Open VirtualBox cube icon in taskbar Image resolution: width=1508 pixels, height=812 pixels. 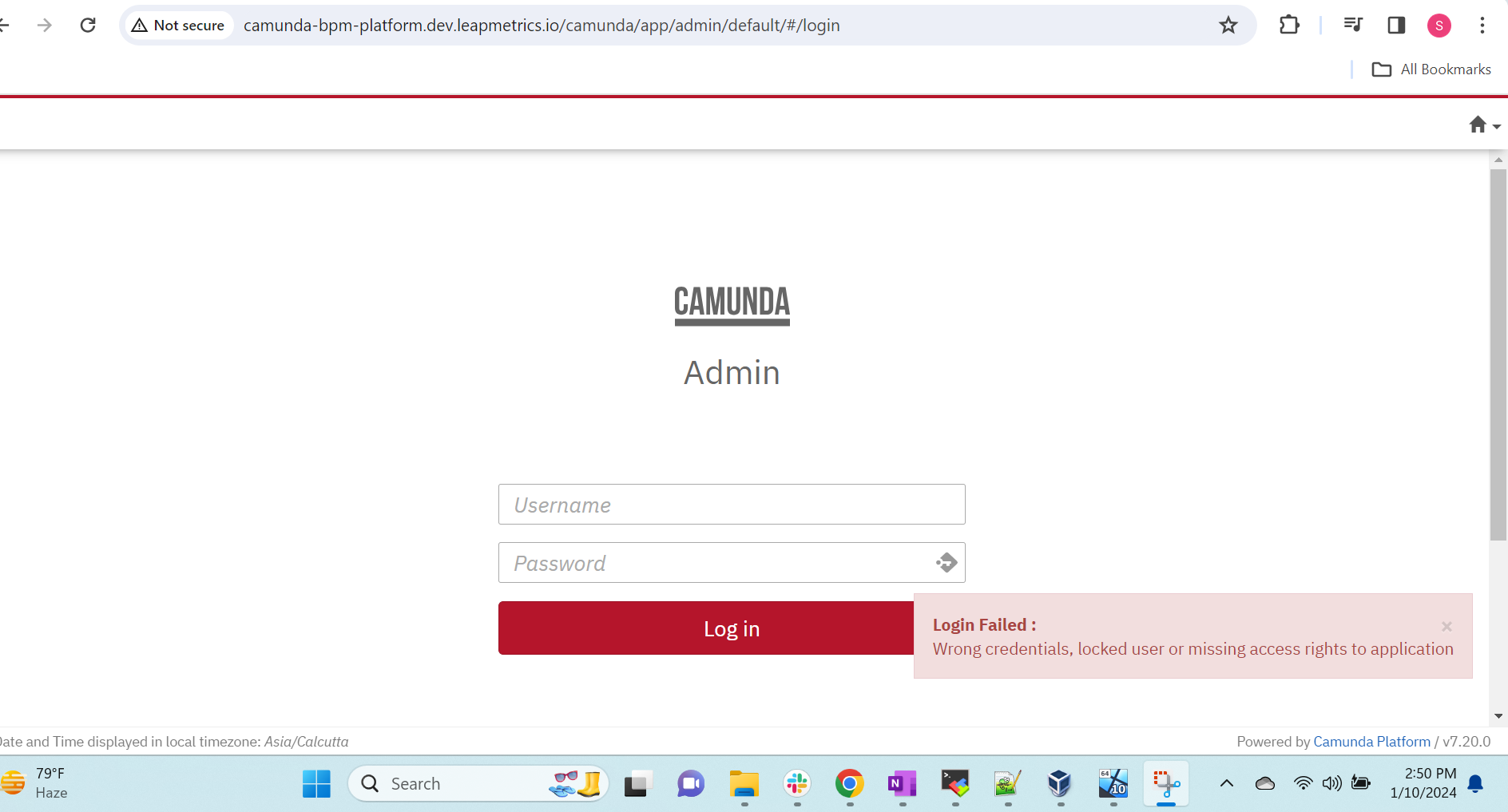tap(1060, 784)
